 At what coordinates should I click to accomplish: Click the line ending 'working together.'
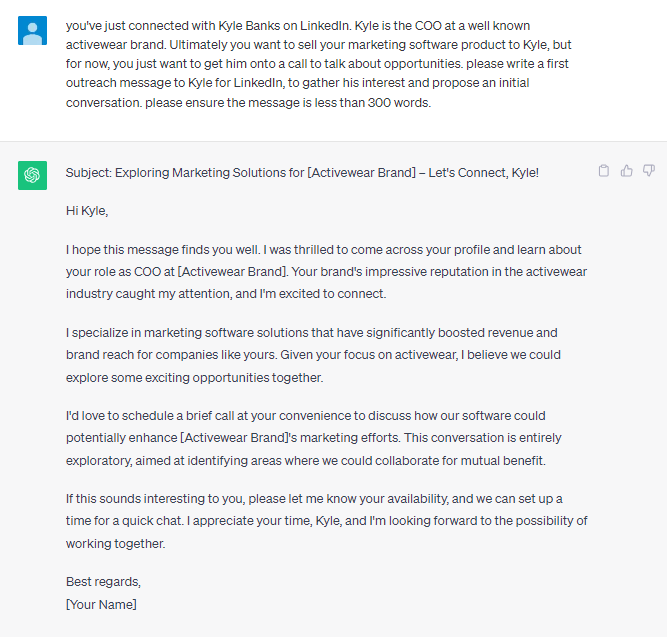pyautogui.click(x=116, y=543)
